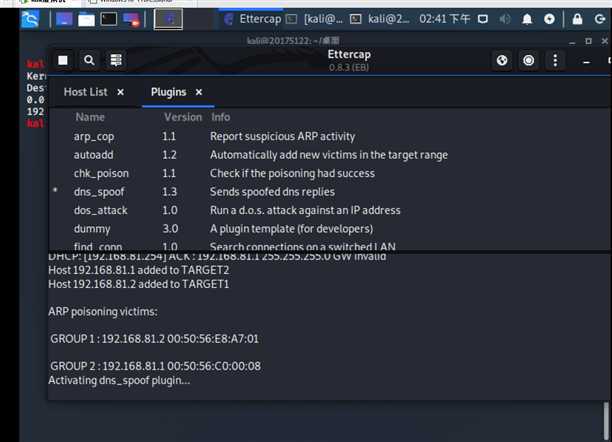Switch to the kali@2... terminal taskbar entry

point(379,19)
